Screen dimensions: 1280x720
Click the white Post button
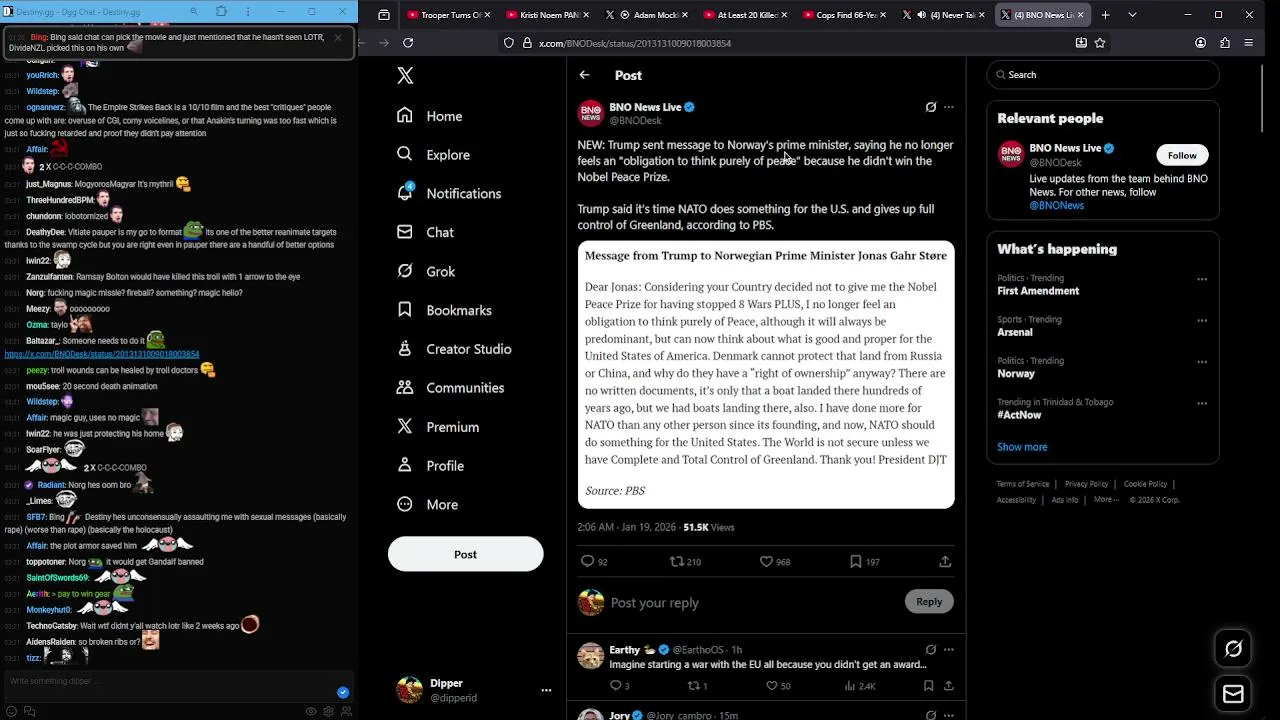pos(465,554)
